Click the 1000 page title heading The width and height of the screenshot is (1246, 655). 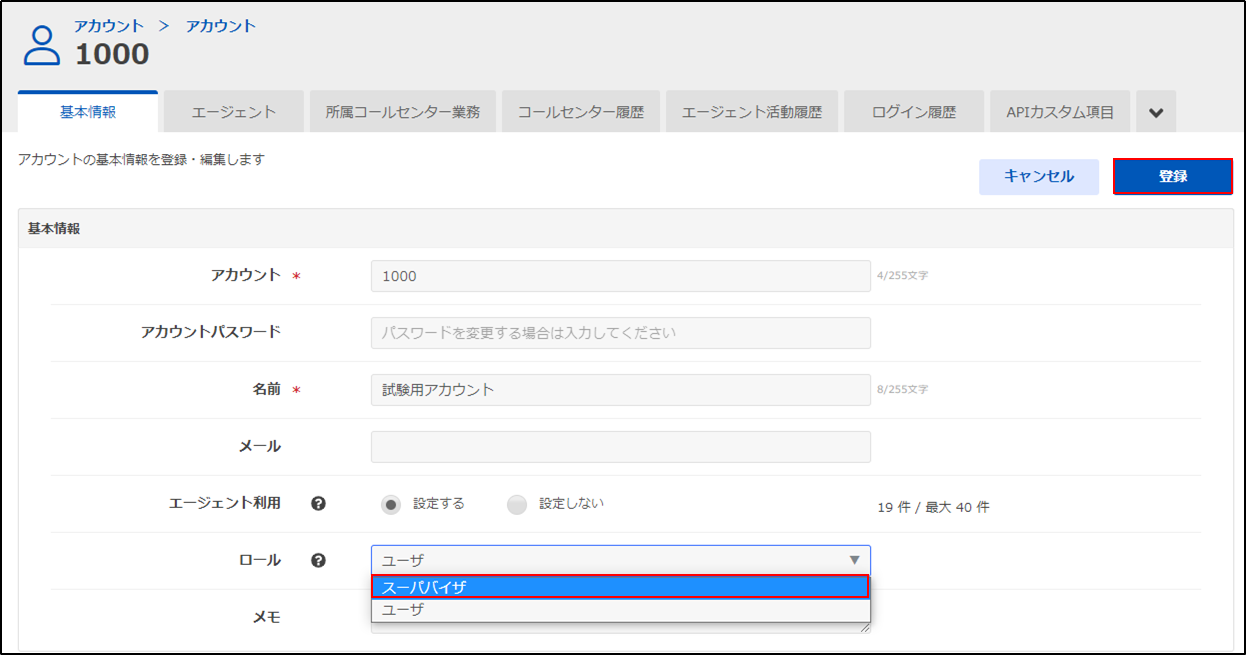[x=112, y=54]
